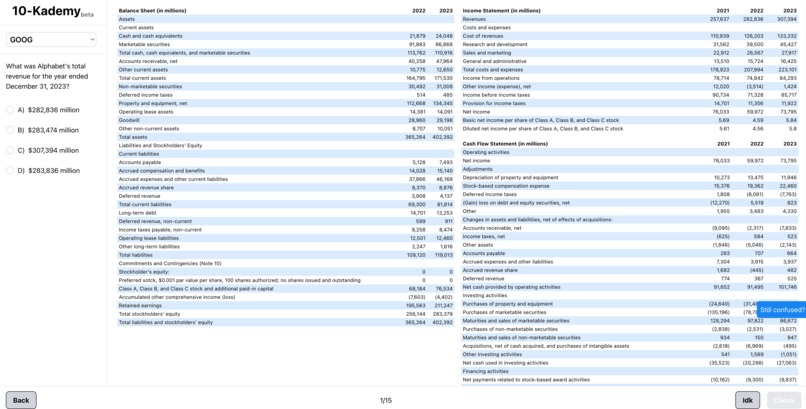Click the Operating lease liabilities row label

pos(149,238)
